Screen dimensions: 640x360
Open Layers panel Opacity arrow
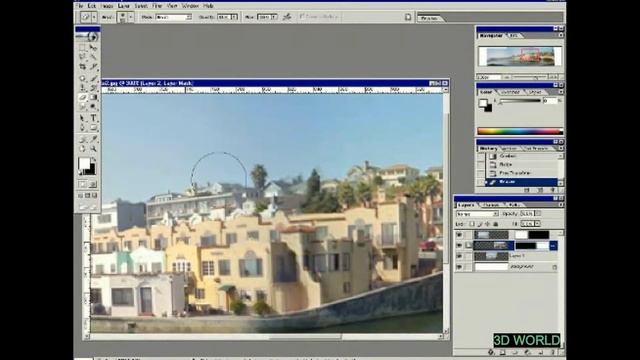pos(538,214)
